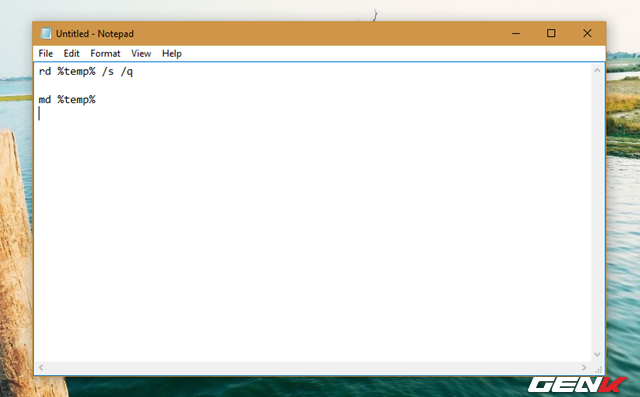The image size is (640, 397).
Task: Close the Untitled Notepad window
Action: pos(587,33)
